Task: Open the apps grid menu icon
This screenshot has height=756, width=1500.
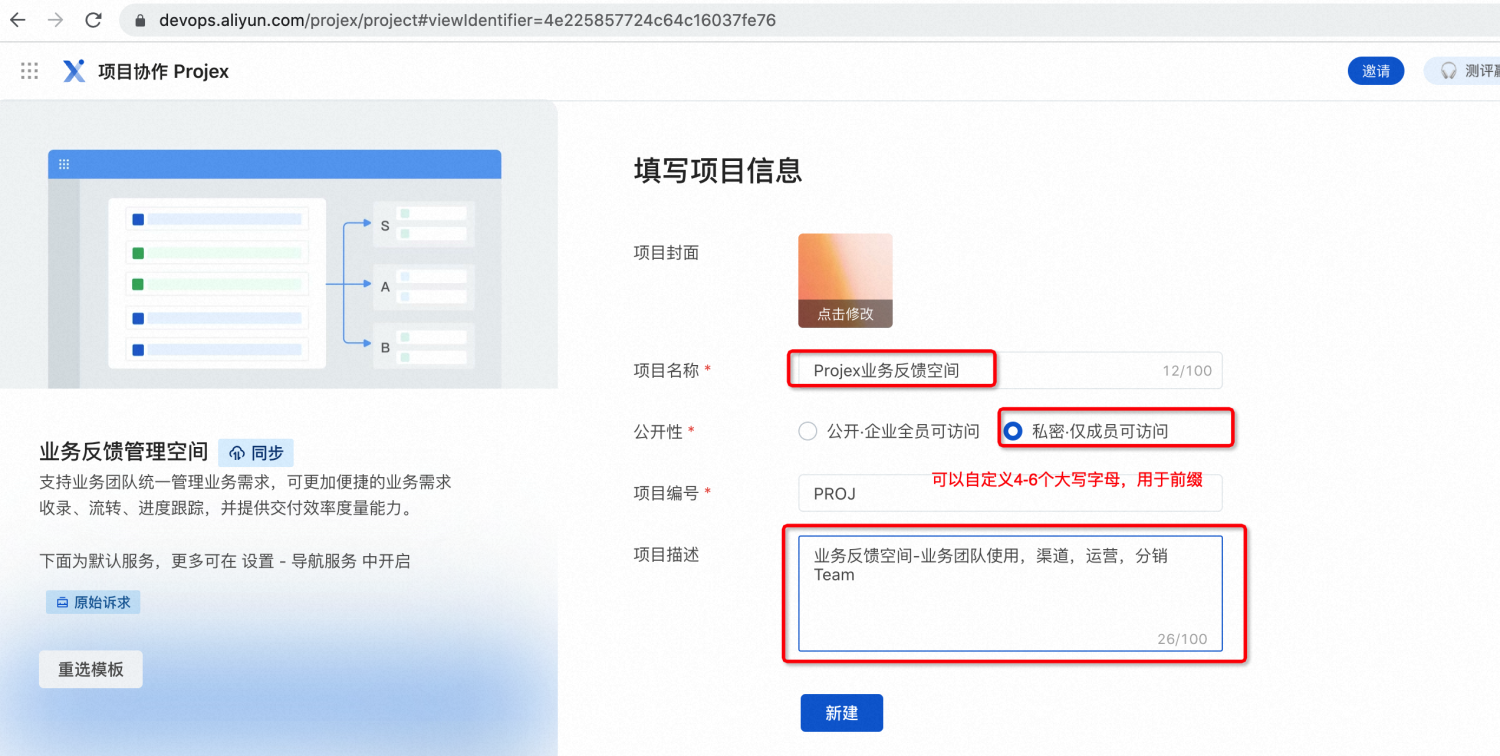Action: (30, 71)
